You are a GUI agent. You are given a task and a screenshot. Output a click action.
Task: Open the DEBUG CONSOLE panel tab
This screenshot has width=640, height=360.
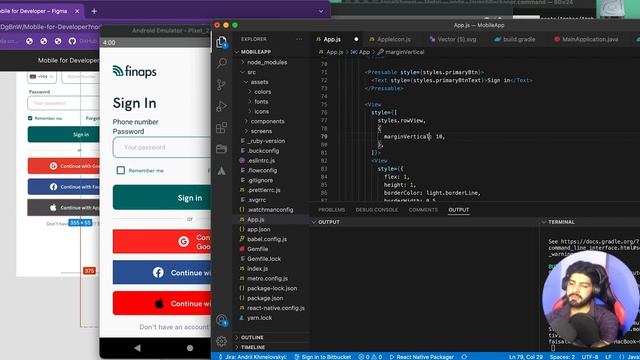(377, 210)
